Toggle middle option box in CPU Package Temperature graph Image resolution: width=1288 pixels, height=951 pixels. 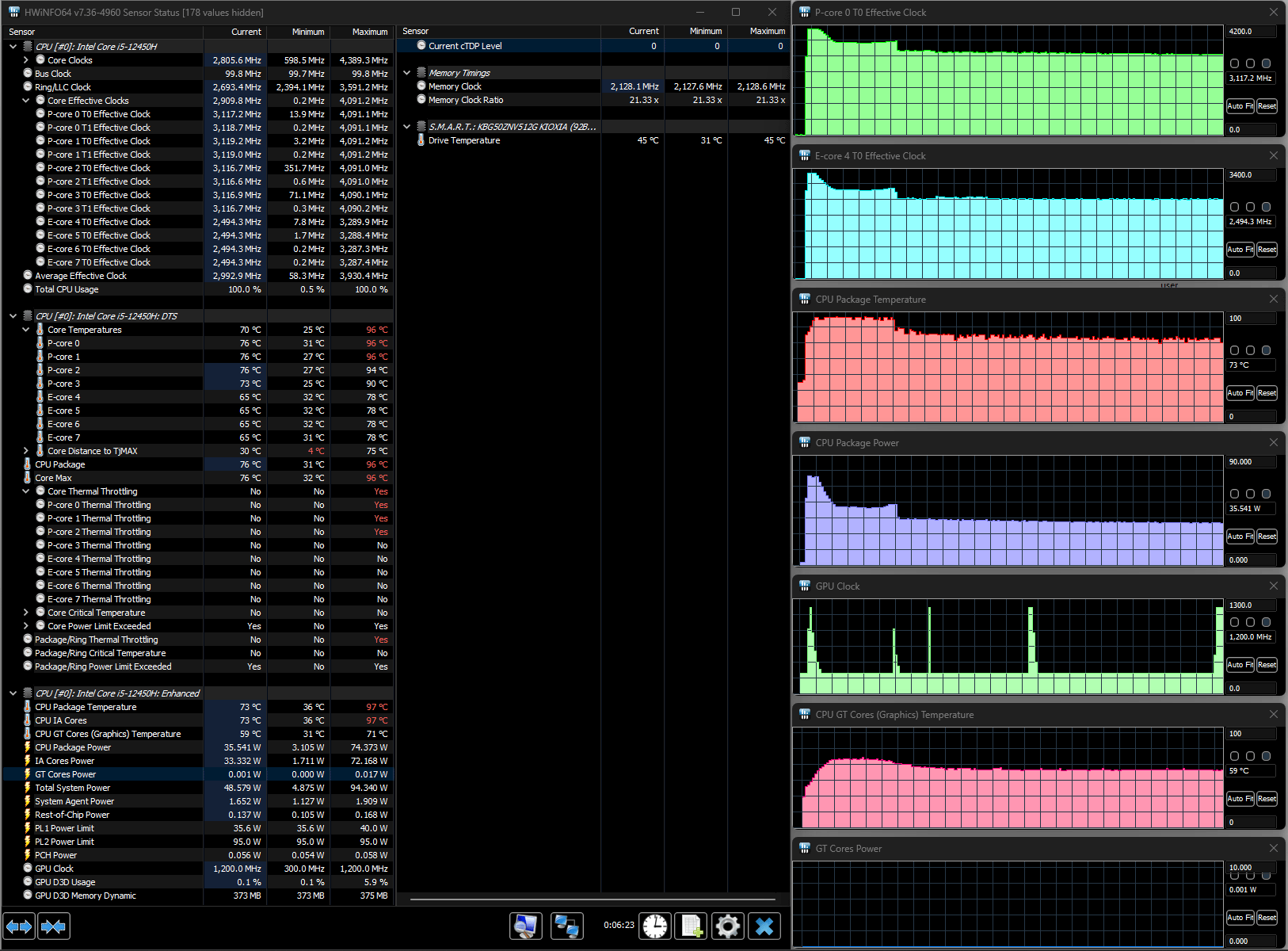1250,350
